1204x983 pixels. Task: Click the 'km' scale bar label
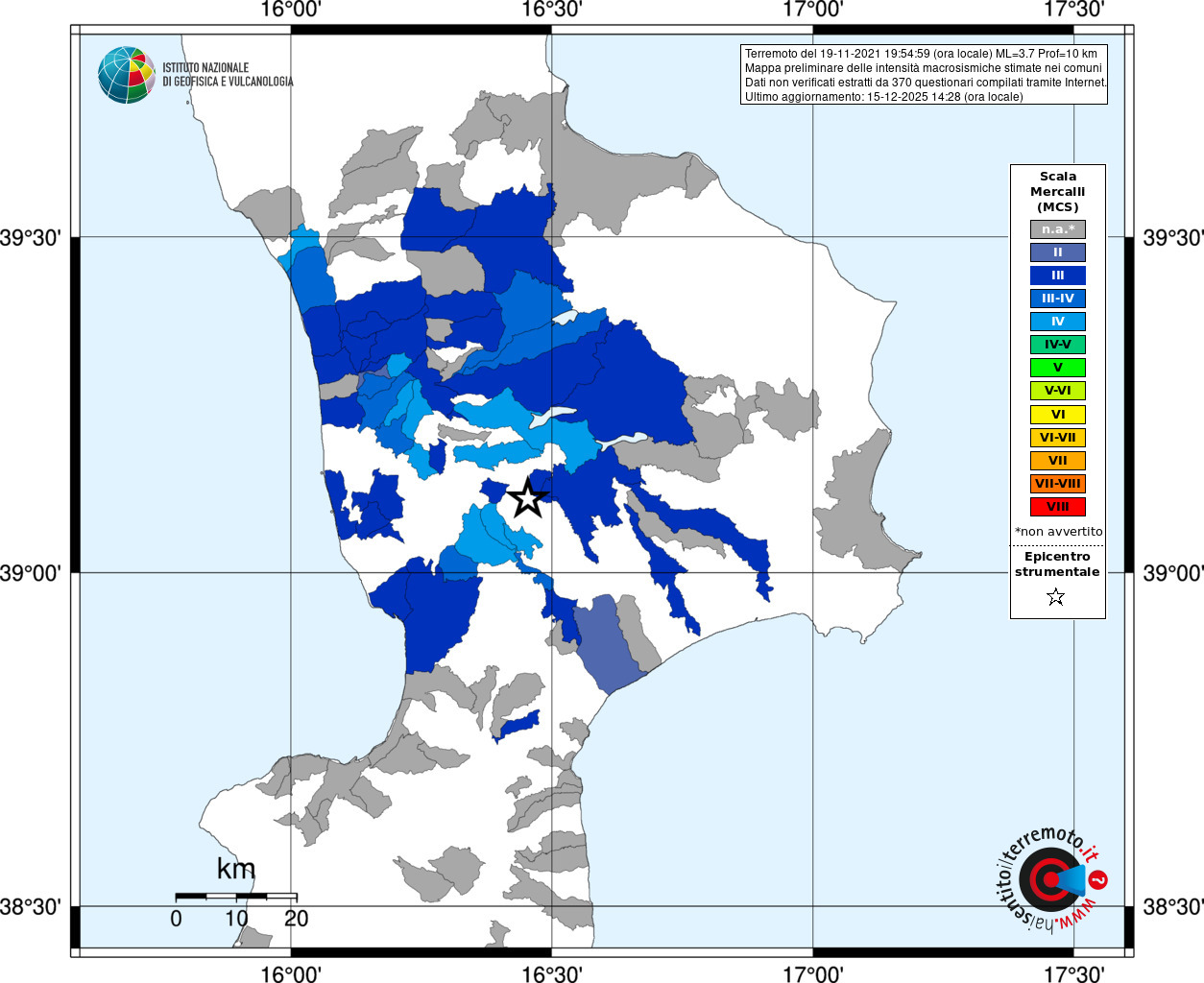(236, 869)
